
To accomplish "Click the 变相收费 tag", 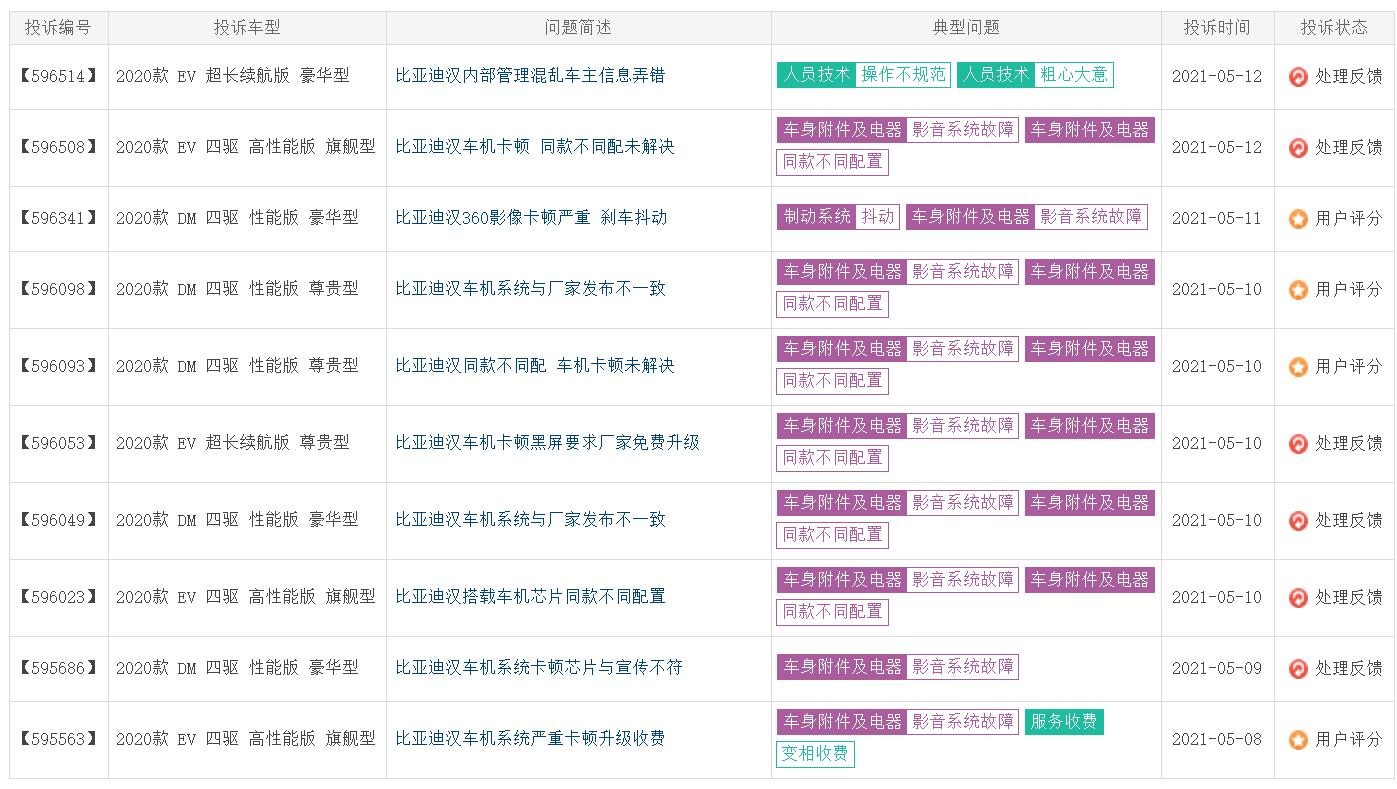I will (815, 754).
